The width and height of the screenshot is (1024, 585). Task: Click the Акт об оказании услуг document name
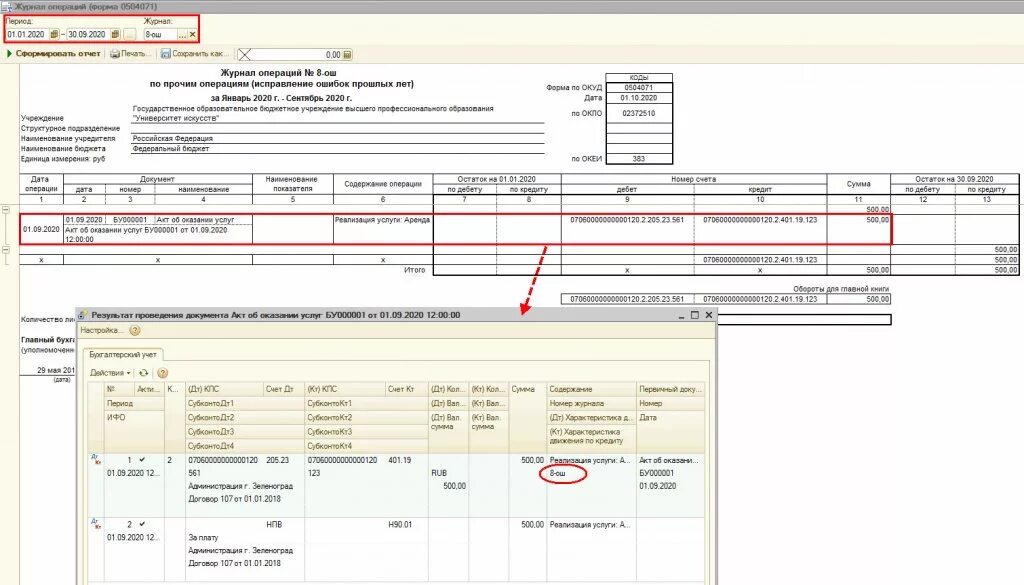coord(197,220)
